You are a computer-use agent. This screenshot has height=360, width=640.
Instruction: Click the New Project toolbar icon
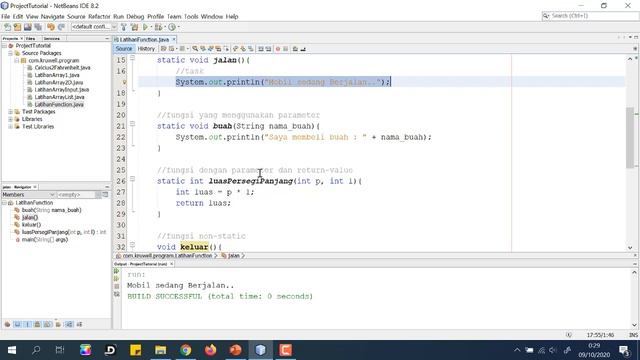click(x=17, y=27)
